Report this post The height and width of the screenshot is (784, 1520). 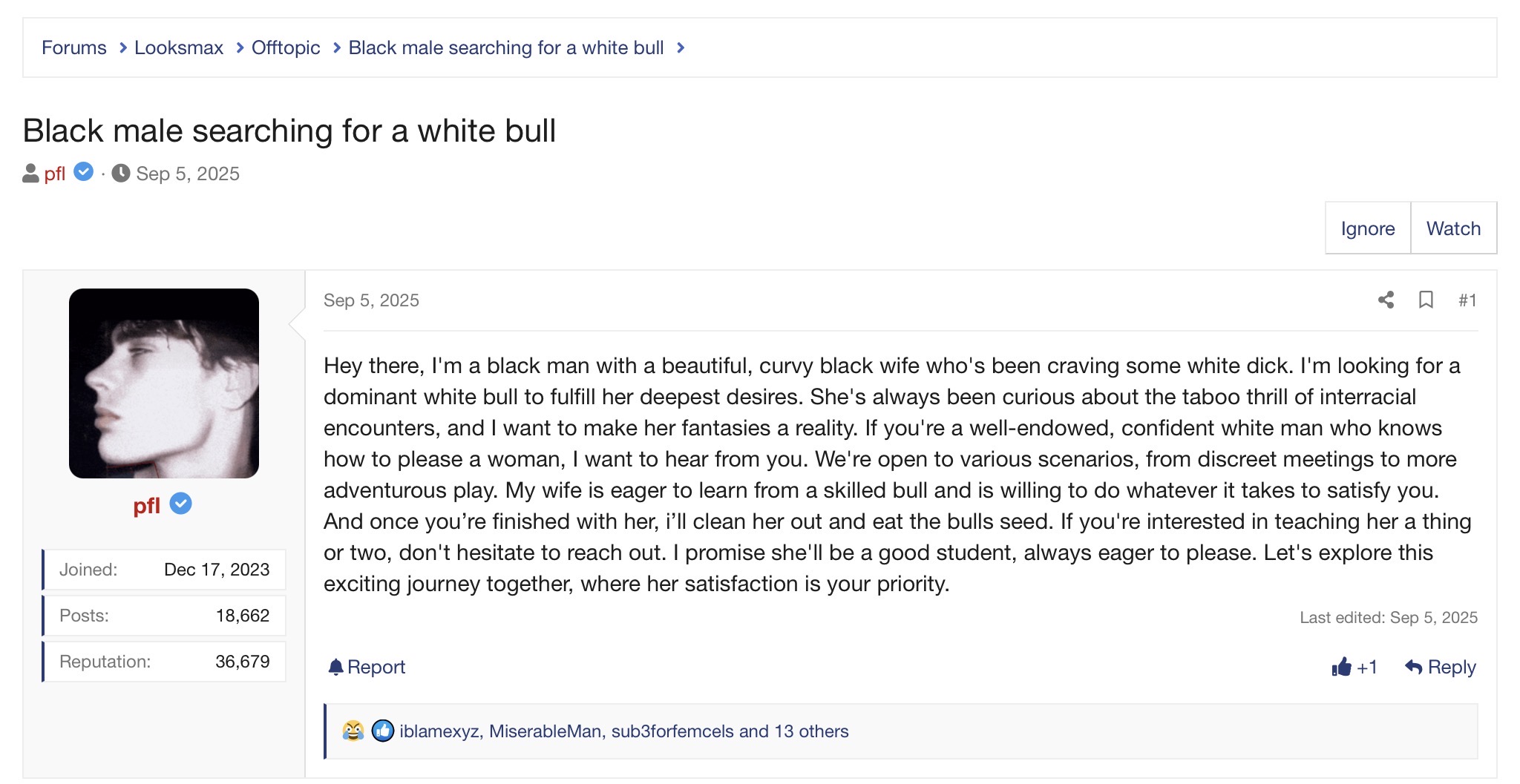click(x=367, y=667)
